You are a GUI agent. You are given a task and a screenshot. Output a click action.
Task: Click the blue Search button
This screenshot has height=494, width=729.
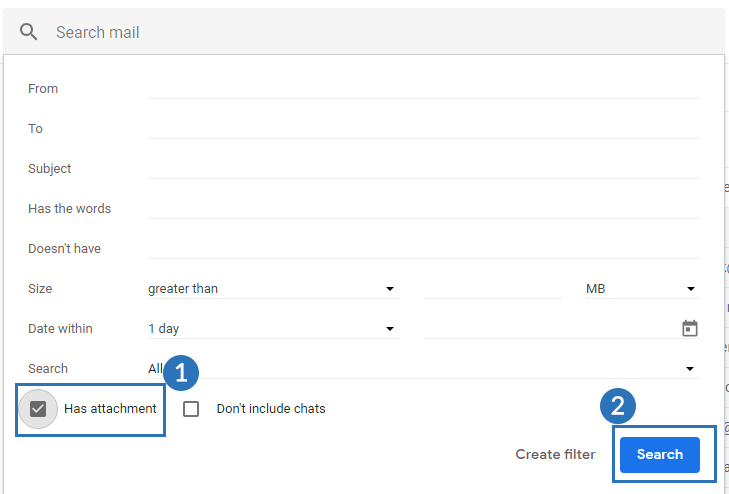tap(659, 454)
